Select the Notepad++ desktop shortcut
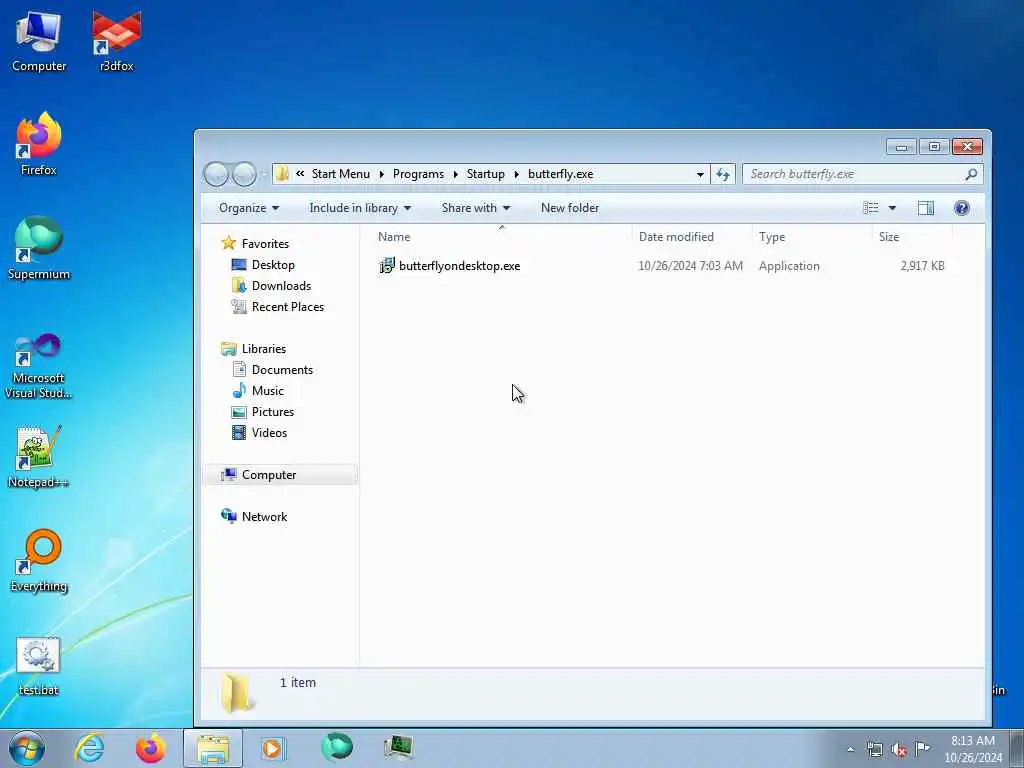The width and height of the screenshot is (1024, 768). 39,456
